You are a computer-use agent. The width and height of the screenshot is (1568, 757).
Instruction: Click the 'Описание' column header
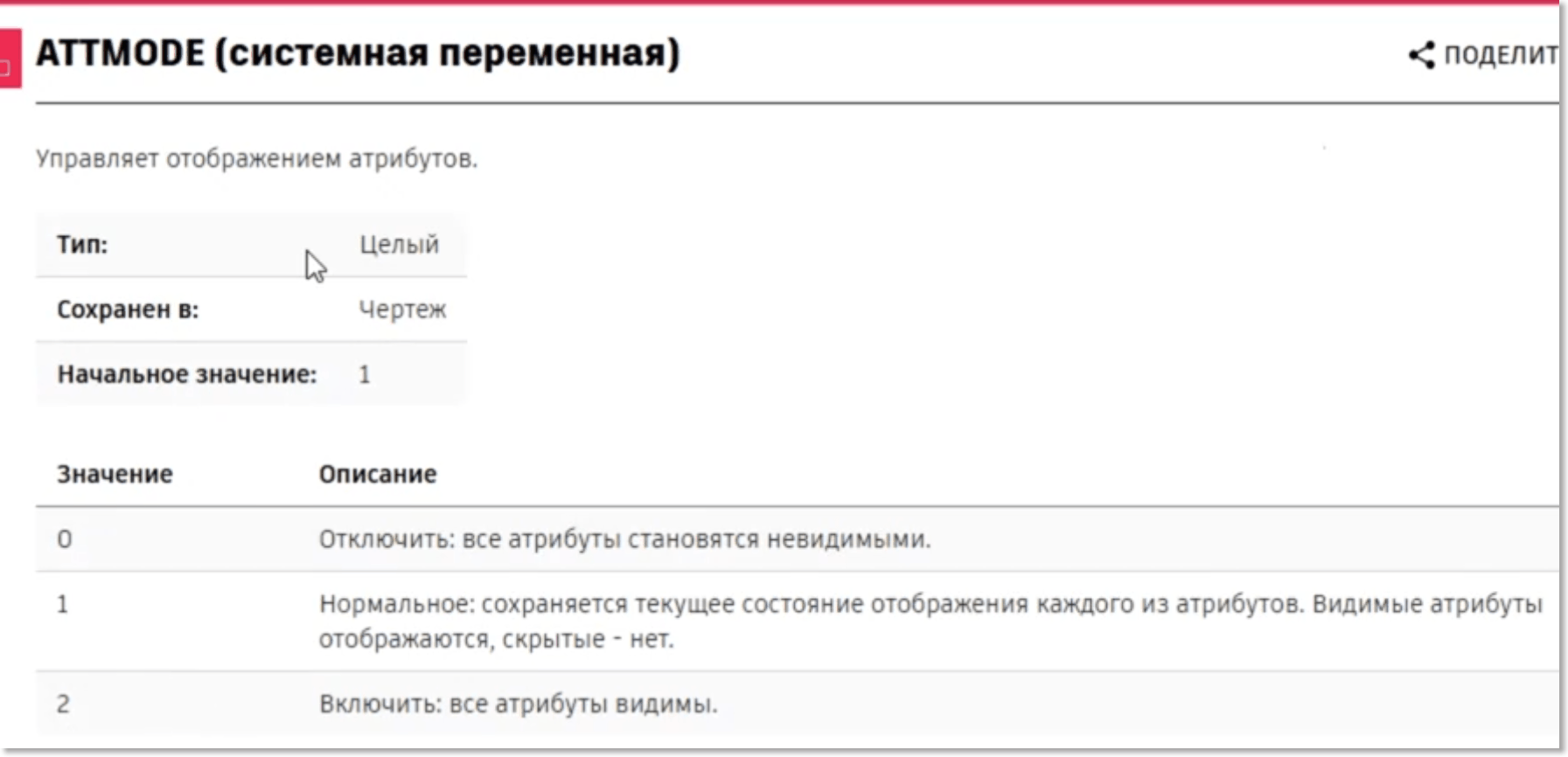(x=377, y=474)
